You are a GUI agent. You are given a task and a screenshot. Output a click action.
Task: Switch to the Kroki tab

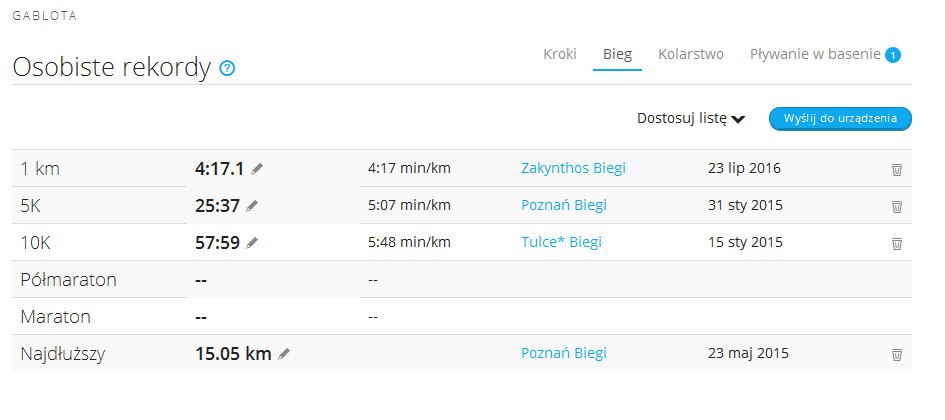(x=560, y=55)
